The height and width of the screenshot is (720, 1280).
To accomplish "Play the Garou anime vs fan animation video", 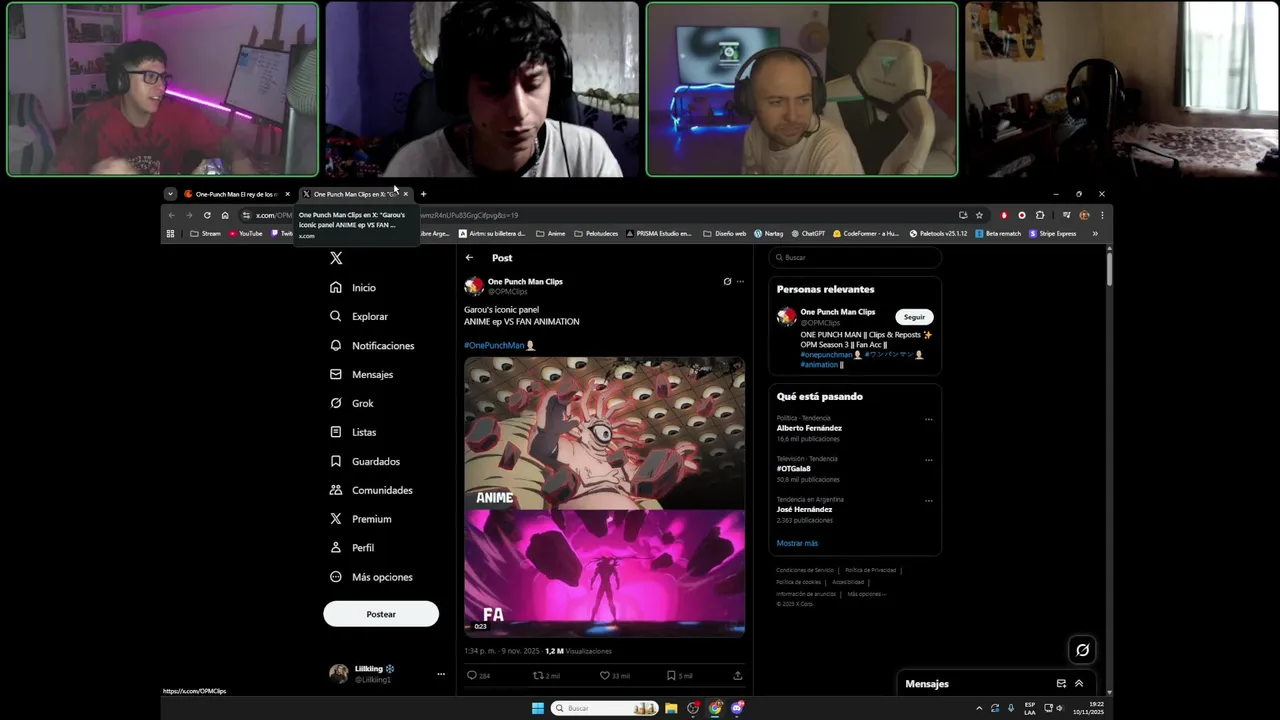I will [x=604, y=497].
